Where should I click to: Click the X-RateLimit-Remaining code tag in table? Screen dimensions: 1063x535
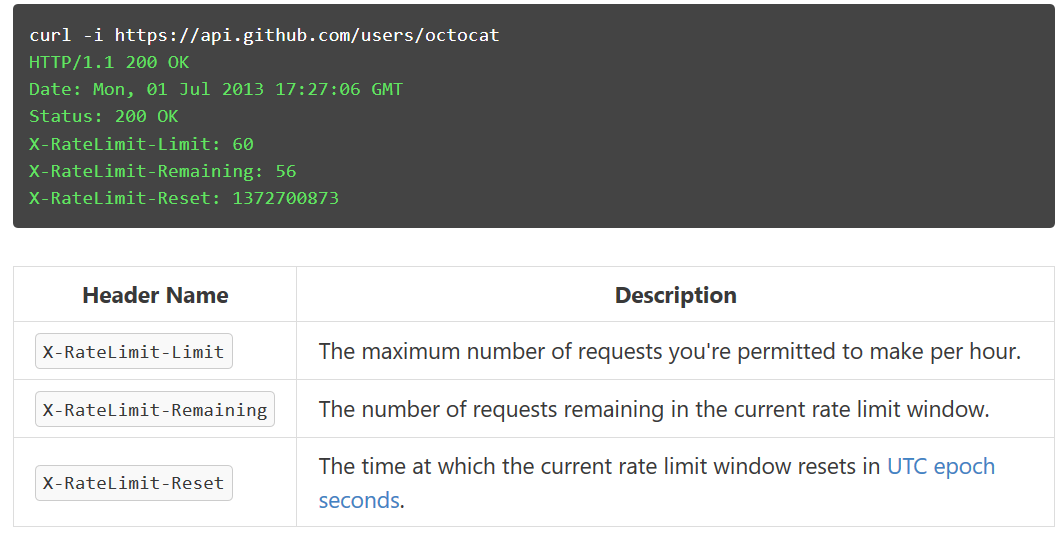[x=155, y=409]
